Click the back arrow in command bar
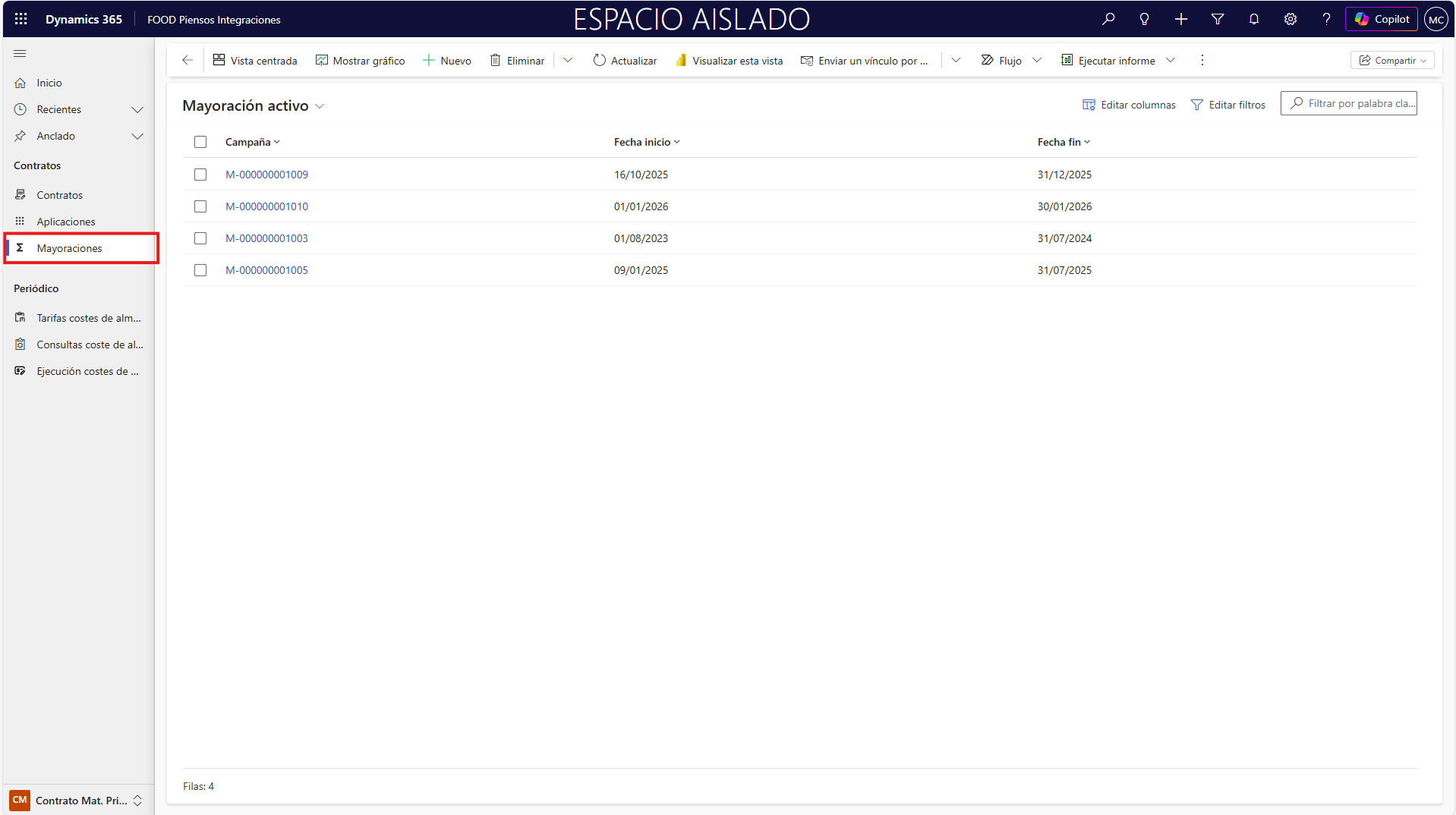This screenshot has height=815, width=1456. (188, 61)
